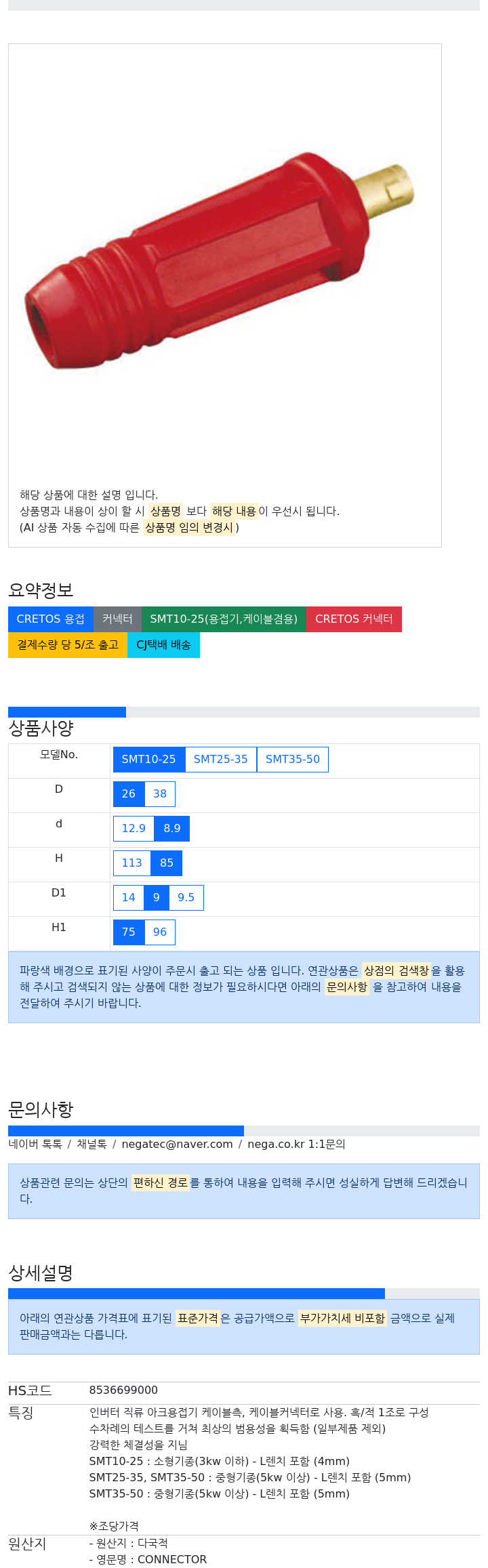Select H1 value 96
The width and height of the screenshot is (488, 1568).
coord(160,932)
